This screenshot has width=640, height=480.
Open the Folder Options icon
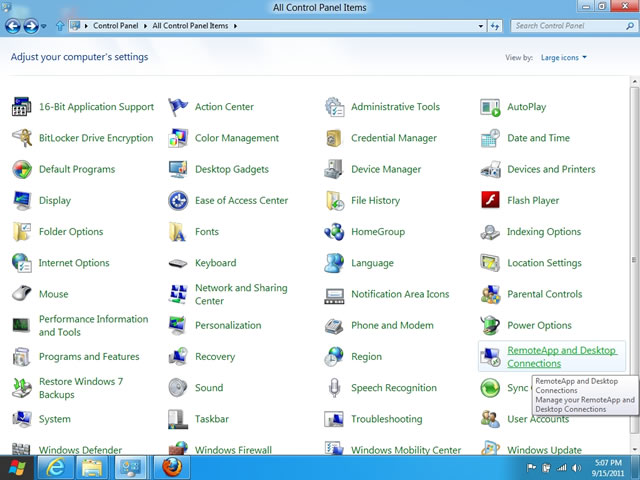[x=22, y=232]
